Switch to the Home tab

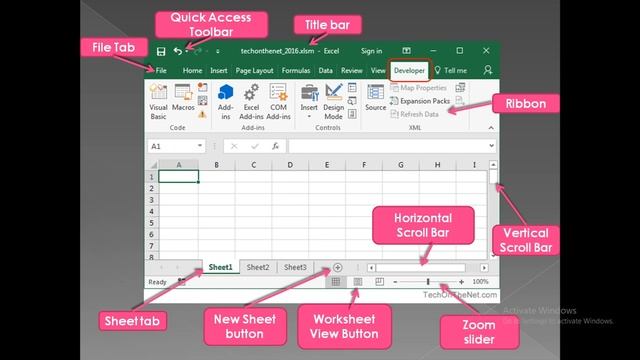click(x=192, y=71)
